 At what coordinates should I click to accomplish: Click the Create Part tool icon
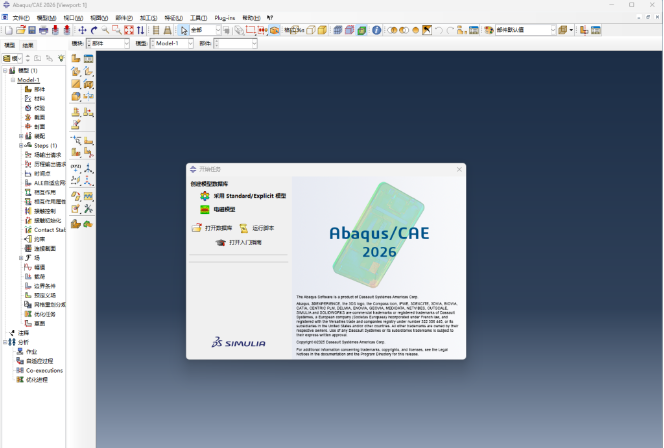pyautogui.click(x=76, y=60)
